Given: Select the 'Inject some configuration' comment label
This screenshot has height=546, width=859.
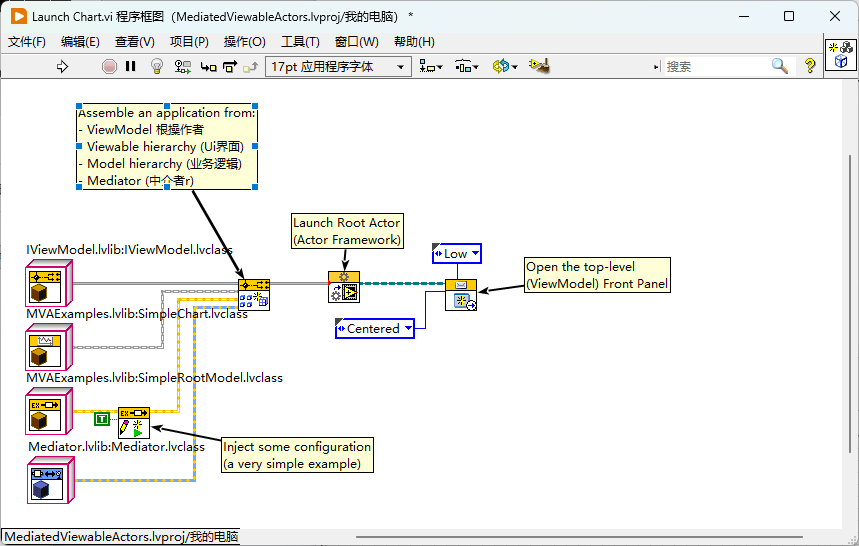Looking at the screenshot, I should pos(297,455).
